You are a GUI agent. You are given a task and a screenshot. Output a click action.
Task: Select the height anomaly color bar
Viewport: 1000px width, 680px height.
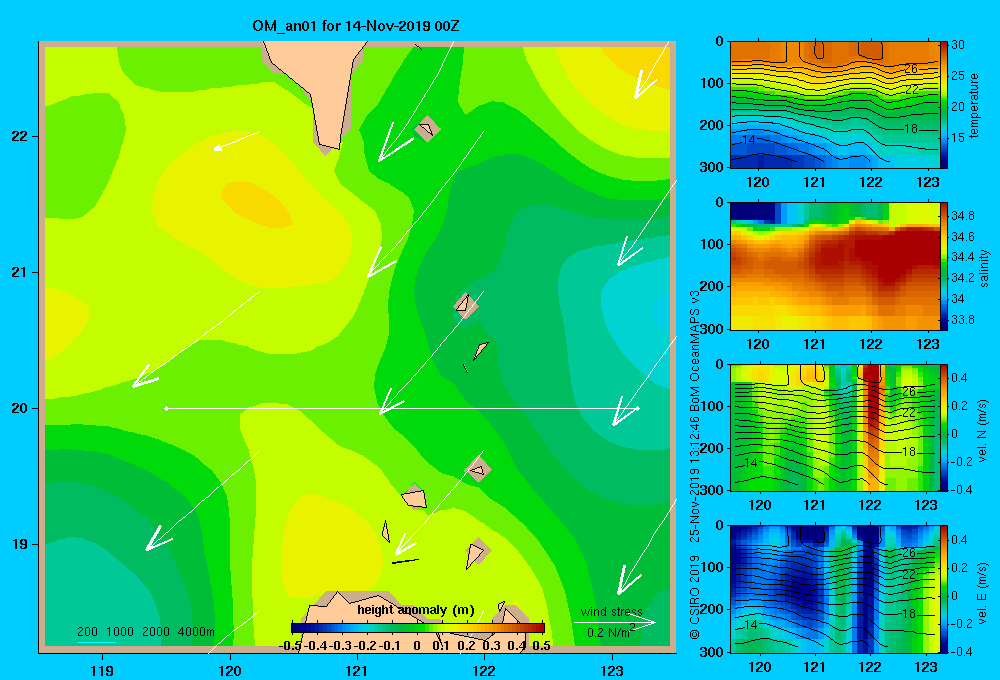coord(418,628)
